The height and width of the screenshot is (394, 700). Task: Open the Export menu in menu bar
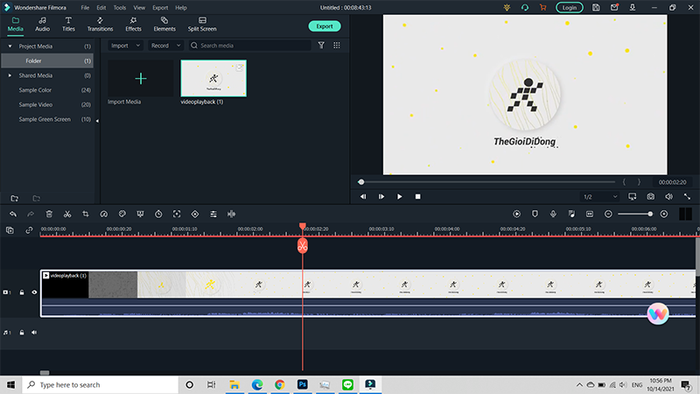click(x=160, y=8)
